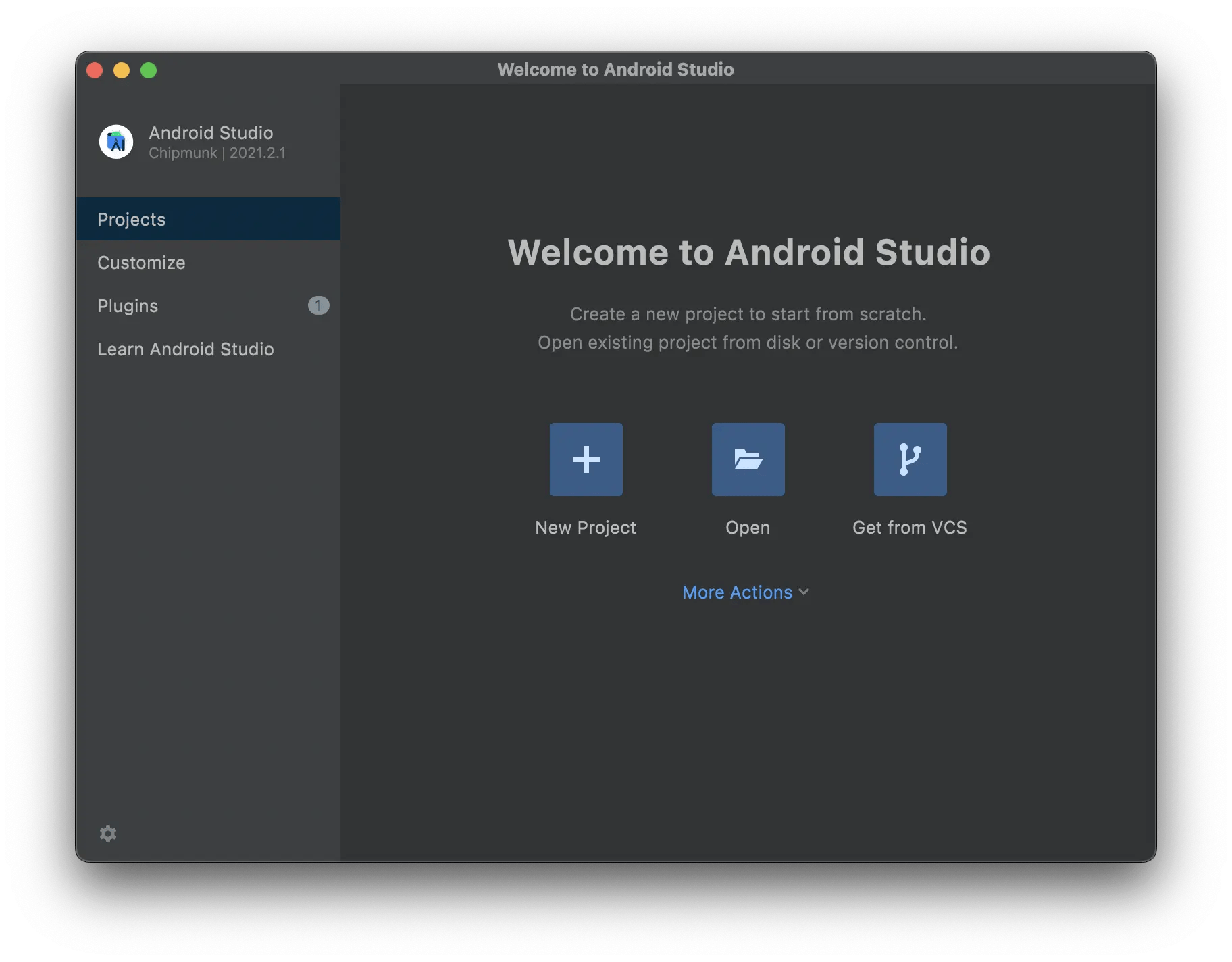Maximize the window with the green button

pos(149,70)
